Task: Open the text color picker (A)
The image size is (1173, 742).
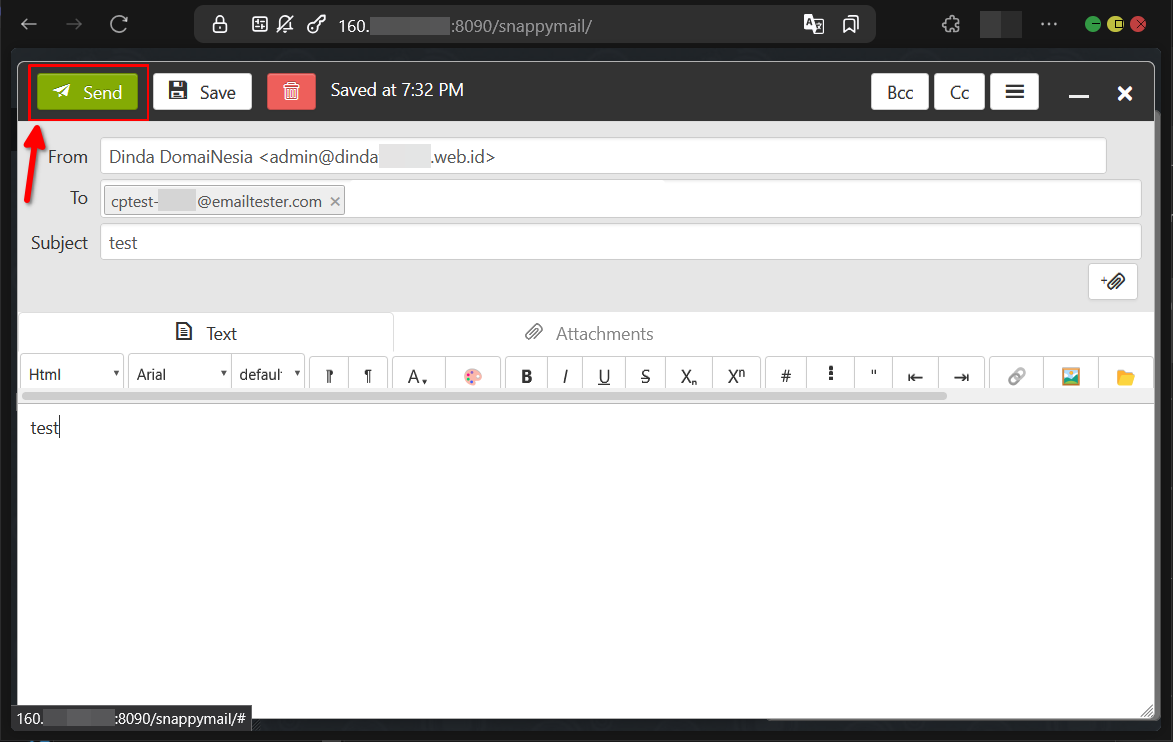Action: [x=417, y=375]
